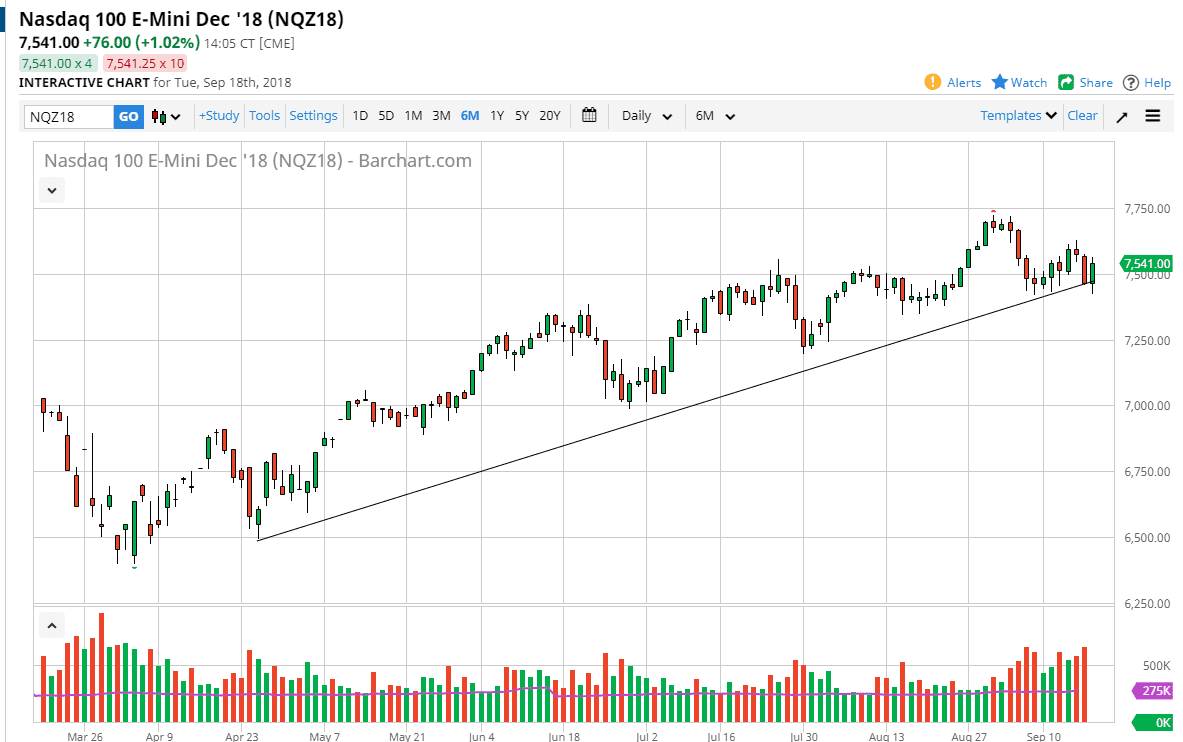Select the 3M timeframe

click(441, 116)
